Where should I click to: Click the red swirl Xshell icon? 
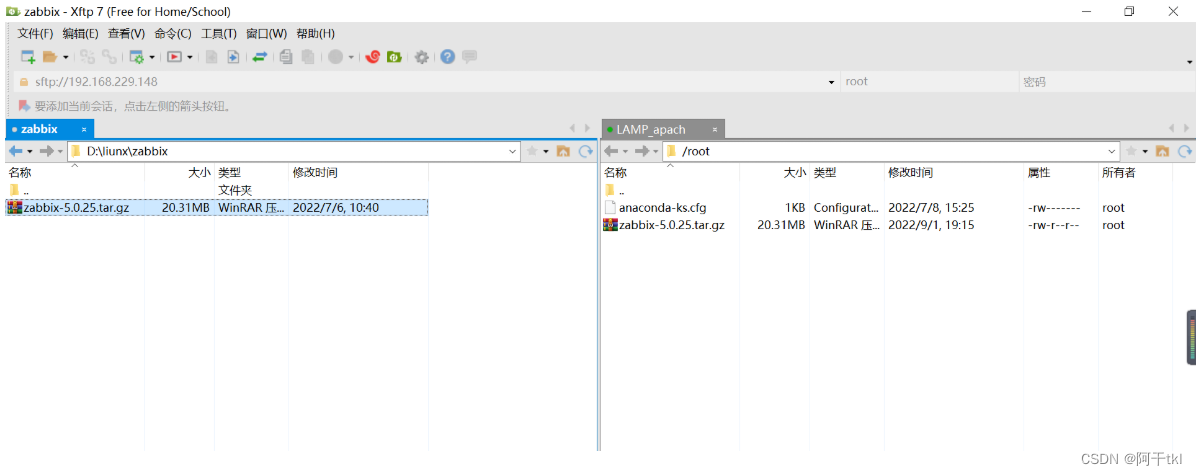pos(373,57)
